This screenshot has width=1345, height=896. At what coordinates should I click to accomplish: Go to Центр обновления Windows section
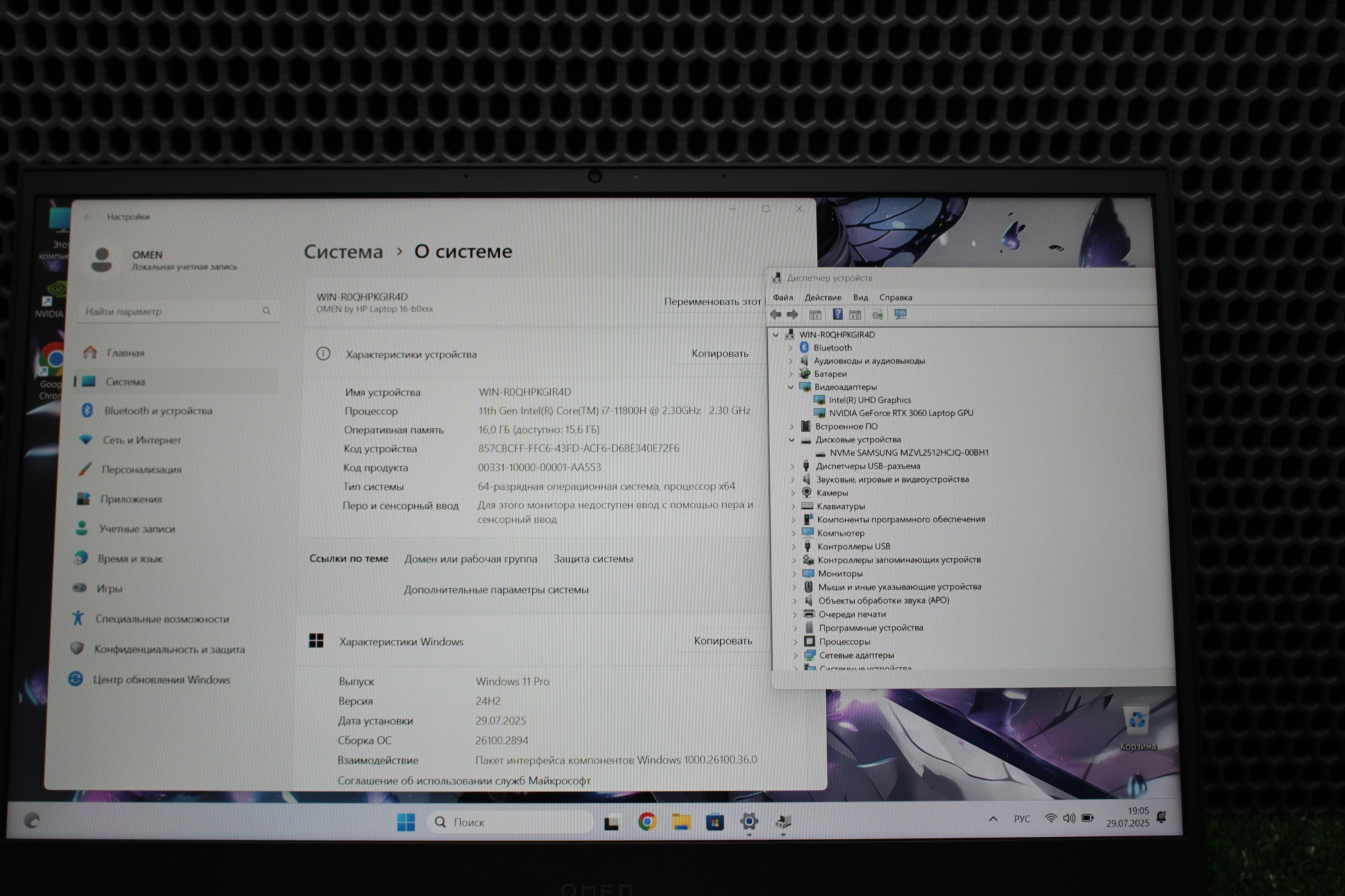(161, 680)
